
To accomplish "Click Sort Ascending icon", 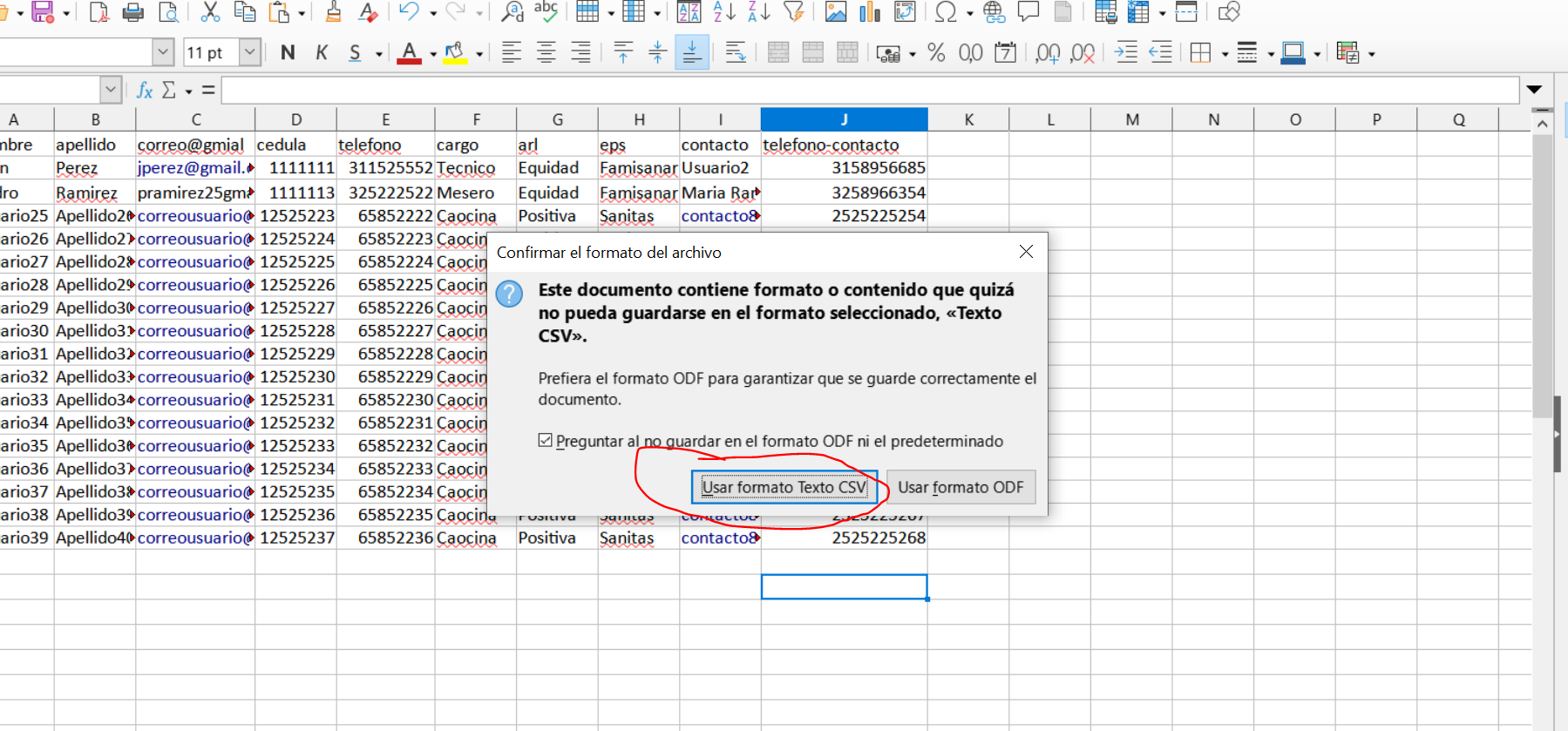I will click(724, 12).
